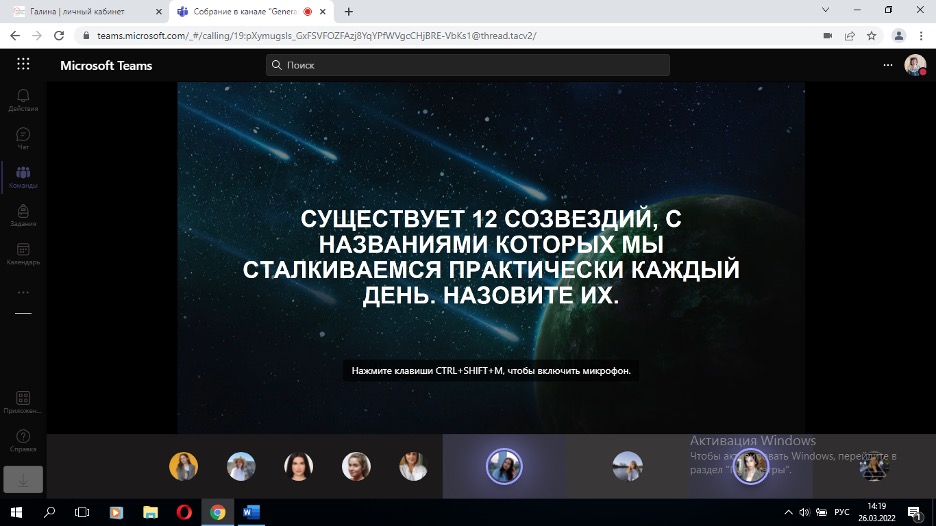Open the Чат section in Teams sidebar

(23, 137)
